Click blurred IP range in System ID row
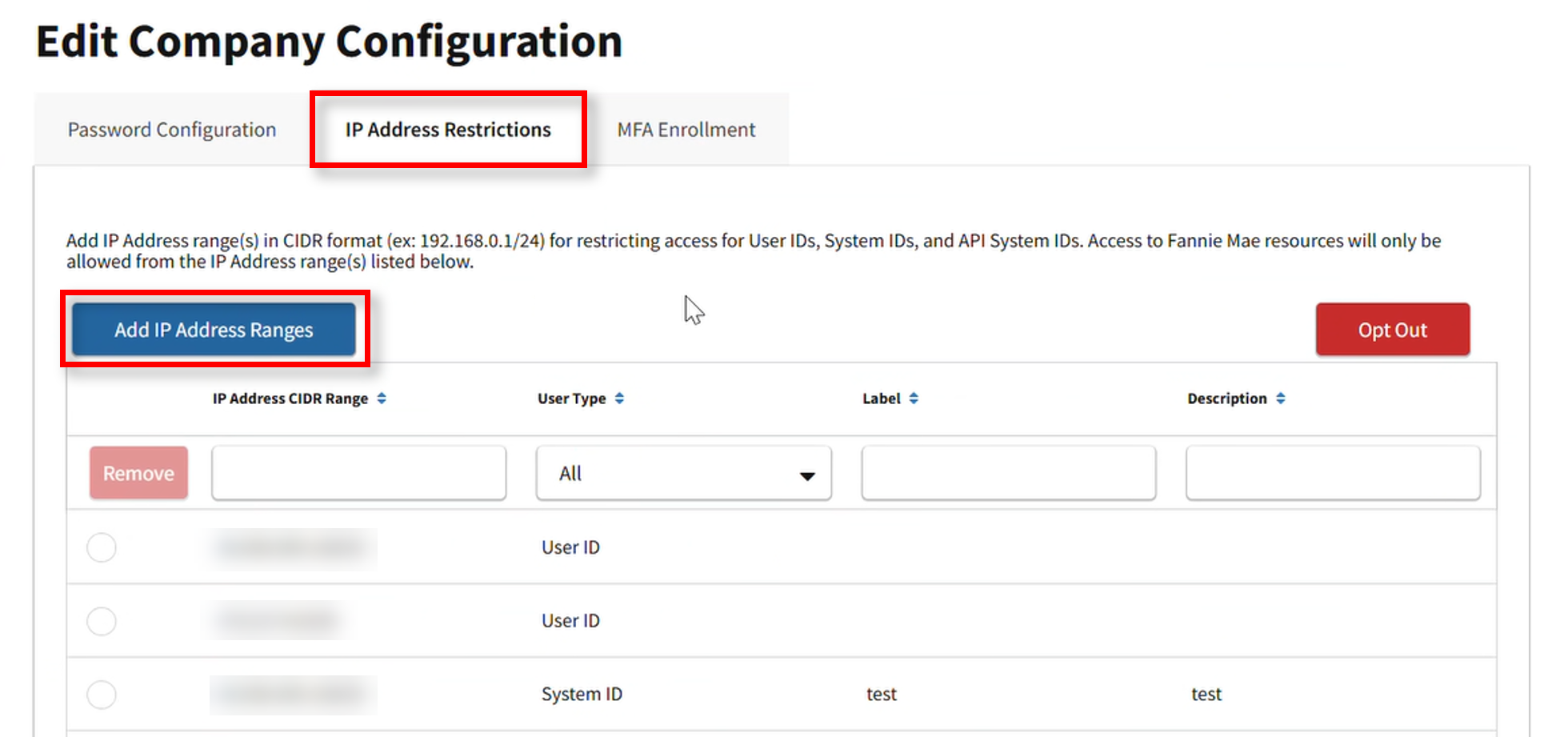The image size is (1568, 737). 293,695
